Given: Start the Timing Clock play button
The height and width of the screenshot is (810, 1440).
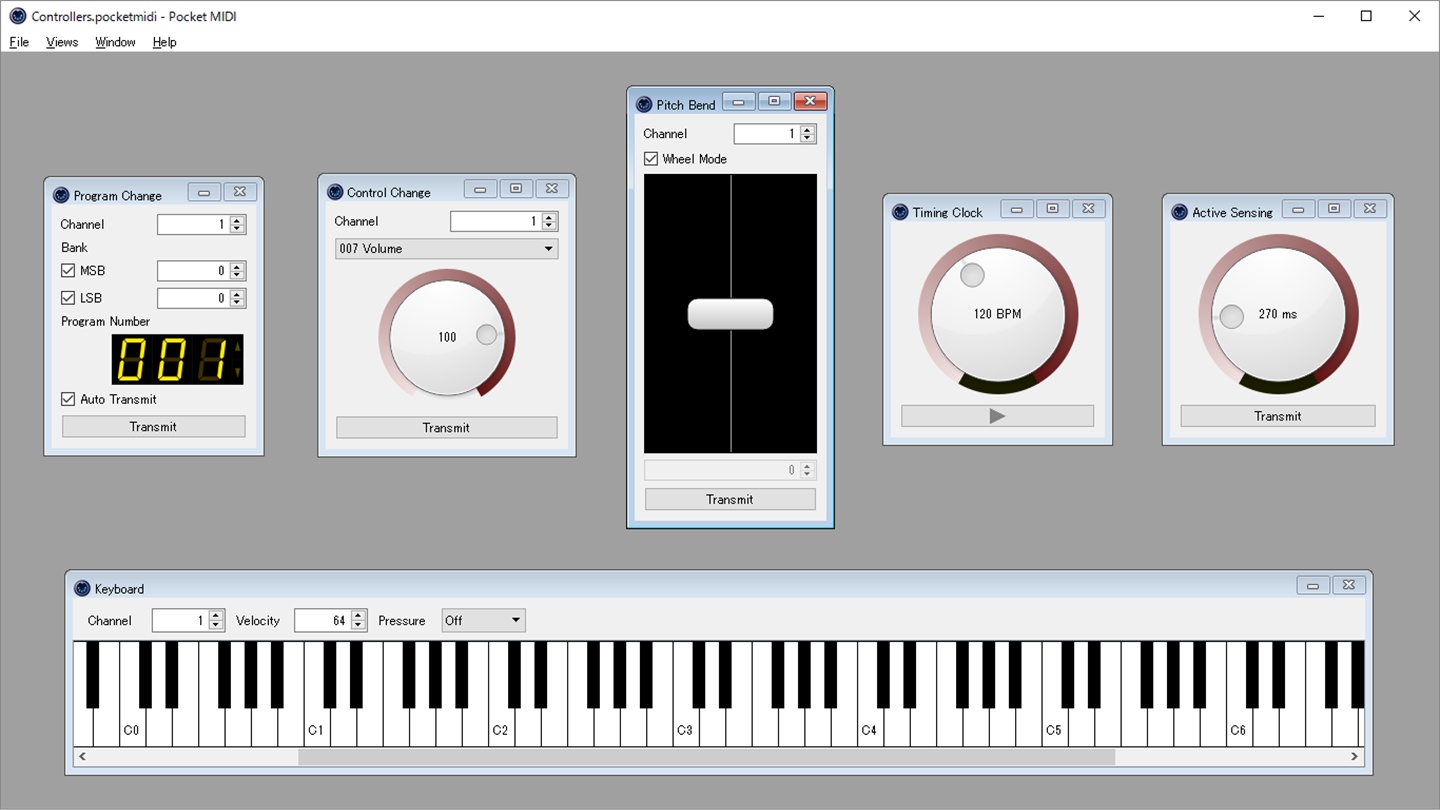Looking at the screenshot, I should click(x=997, y=416).
